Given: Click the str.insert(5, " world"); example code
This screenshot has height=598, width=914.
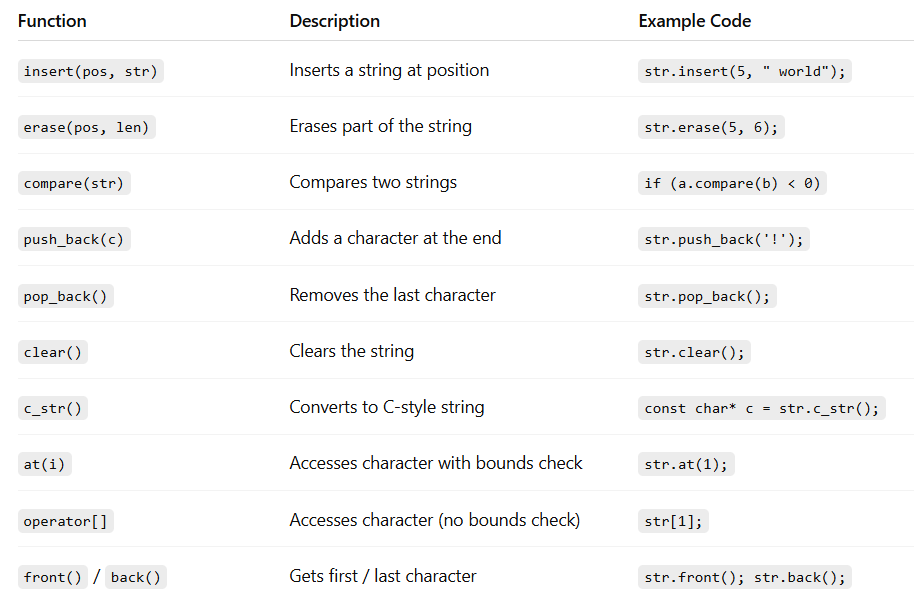Looking at the screenshot, I should pyautogui.click(x=745, y=71).
